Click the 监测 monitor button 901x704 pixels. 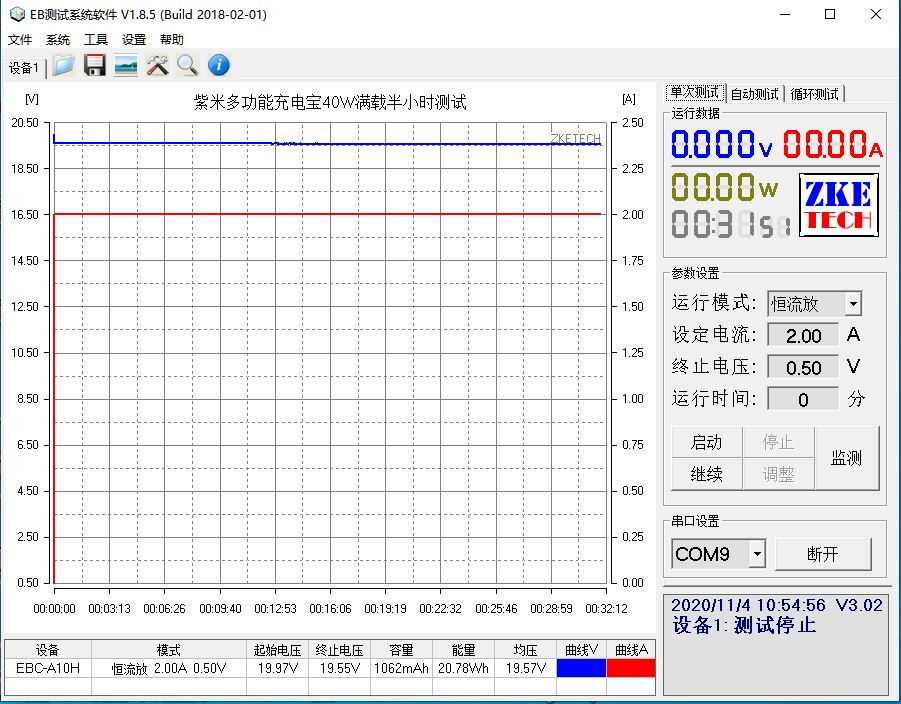(x=846, y=458)
